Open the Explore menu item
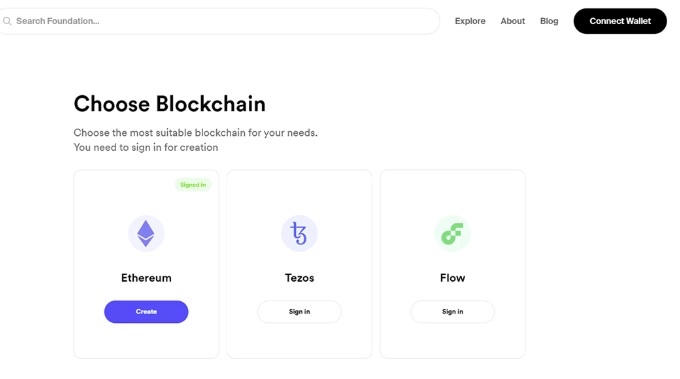The width and height of the screenshot is (680, 379). pyautogui.click(x=470, y=21)
